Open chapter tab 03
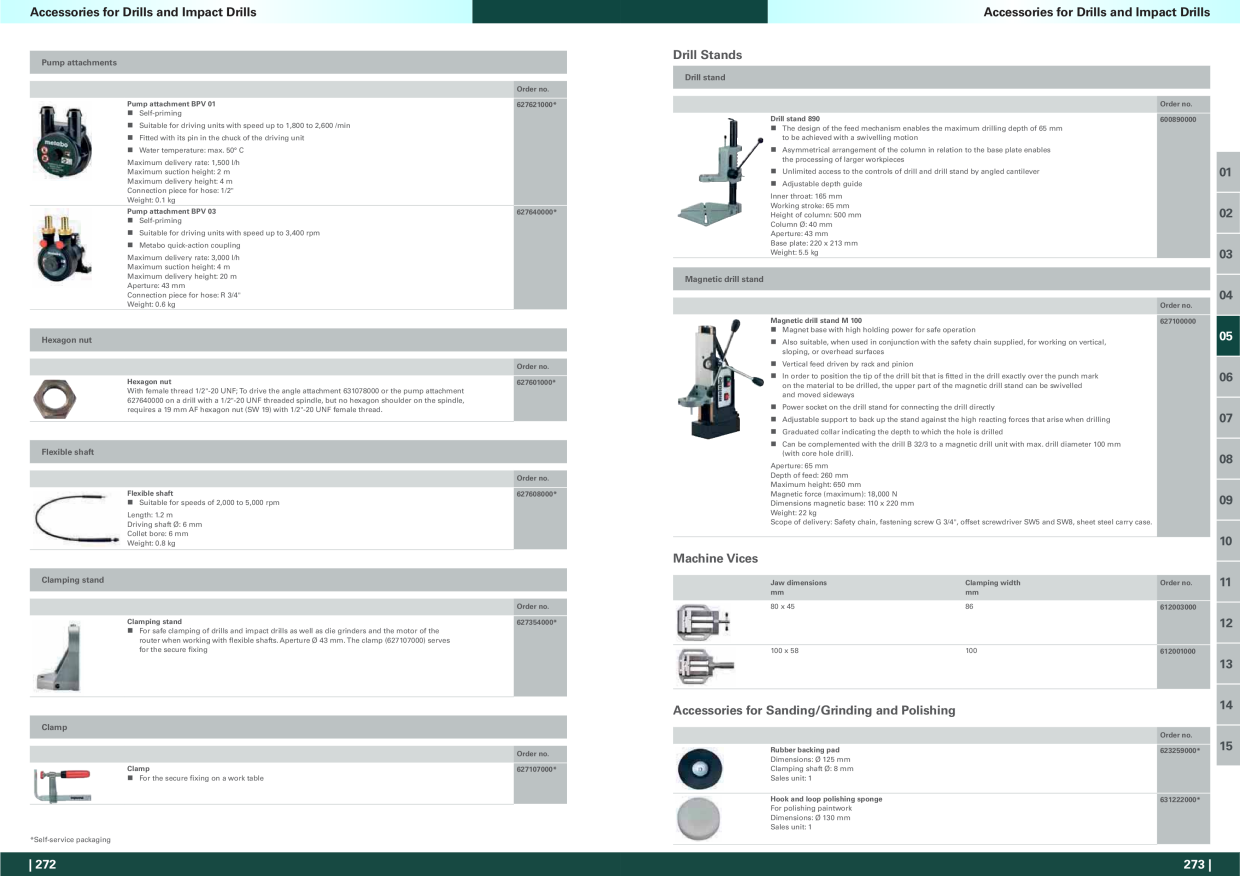The width and height of the screenshot is (1240, 876). pos(1227,254)
